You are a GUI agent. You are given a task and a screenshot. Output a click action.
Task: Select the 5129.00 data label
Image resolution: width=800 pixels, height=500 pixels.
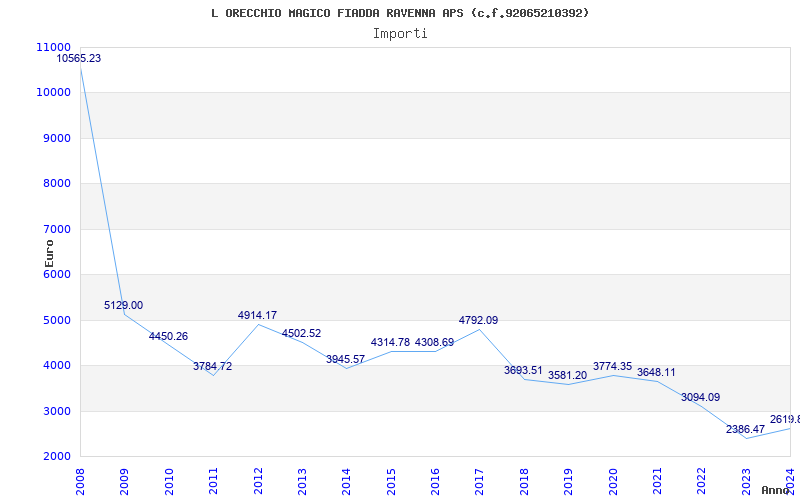pos(123,305)
